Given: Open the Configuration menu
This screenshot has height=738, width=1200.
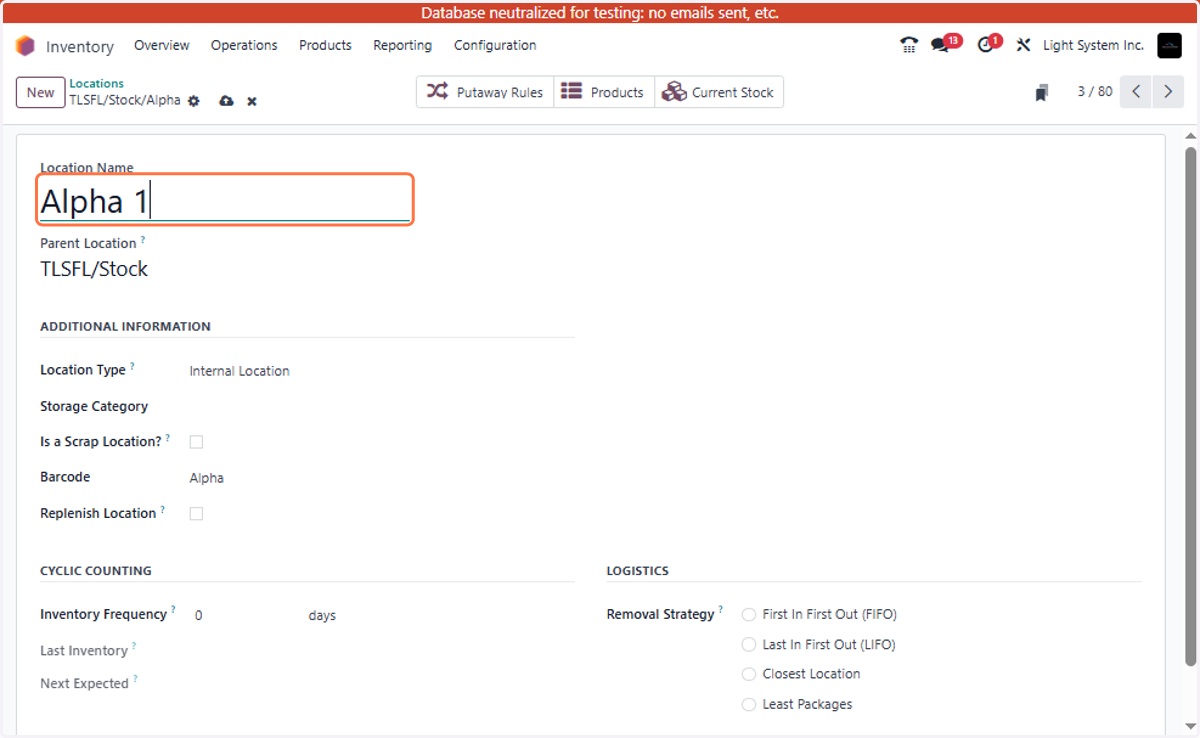Looking at the screenshot, I should point(495,45).
